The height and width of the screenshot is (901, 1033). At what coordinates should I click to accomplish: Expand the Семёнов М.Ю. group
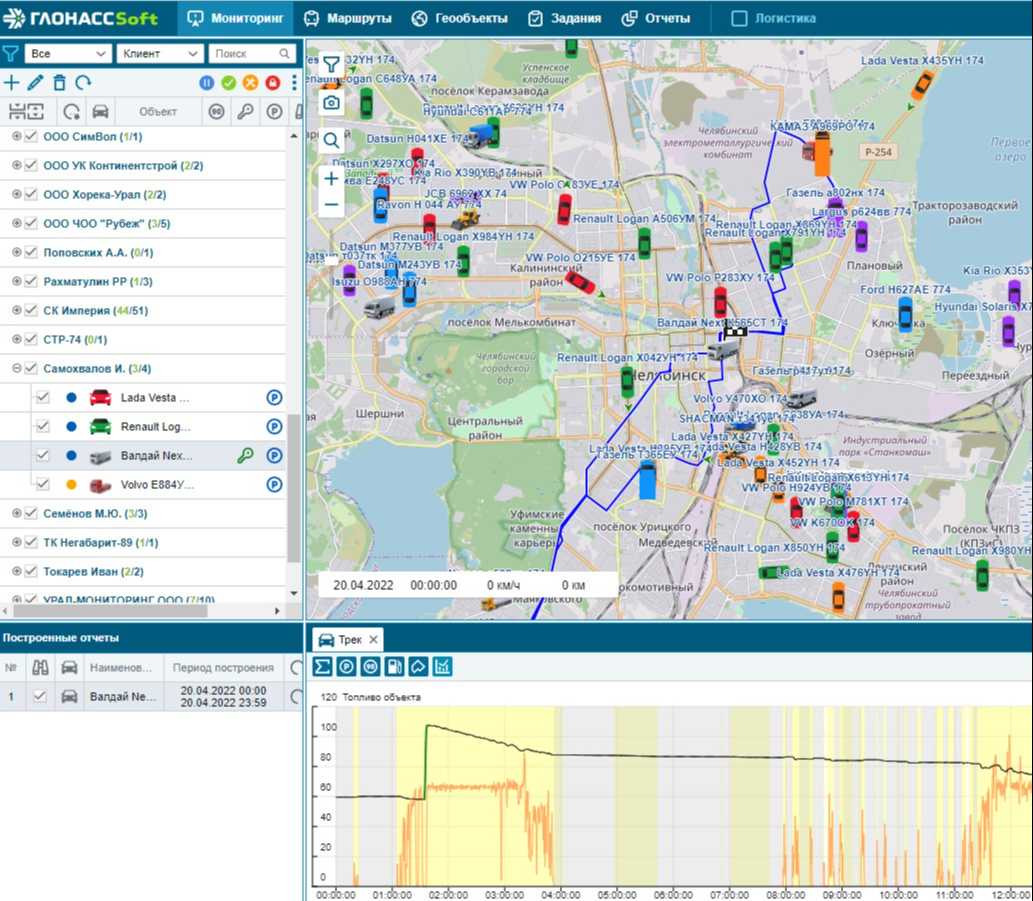(x=16, y=513)
